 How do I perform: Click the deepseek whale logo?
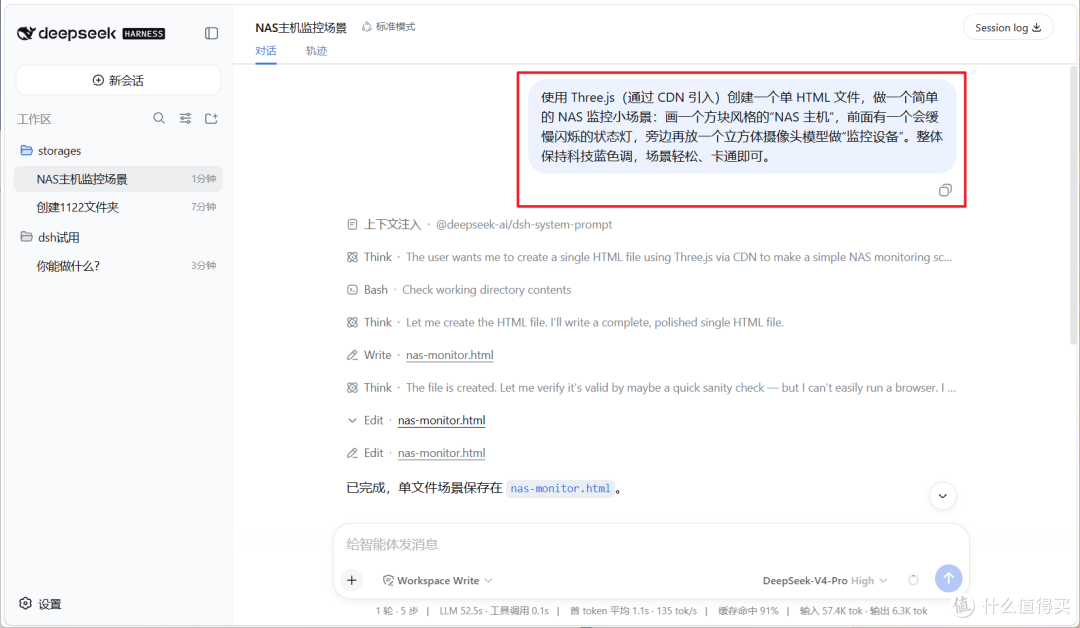click(25, 33)
